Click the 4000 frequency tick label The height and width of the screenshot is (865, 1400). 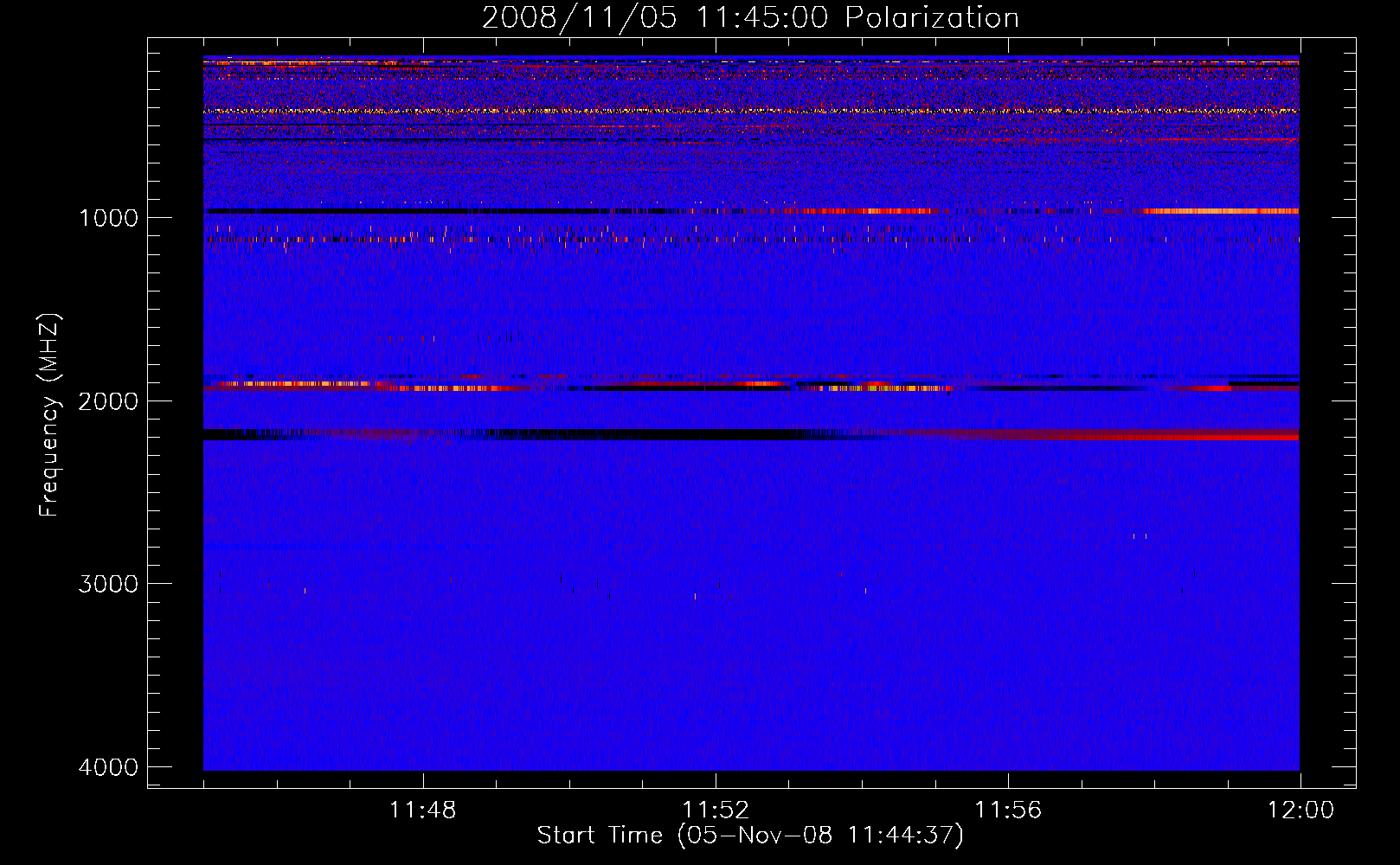coord(108,766)
